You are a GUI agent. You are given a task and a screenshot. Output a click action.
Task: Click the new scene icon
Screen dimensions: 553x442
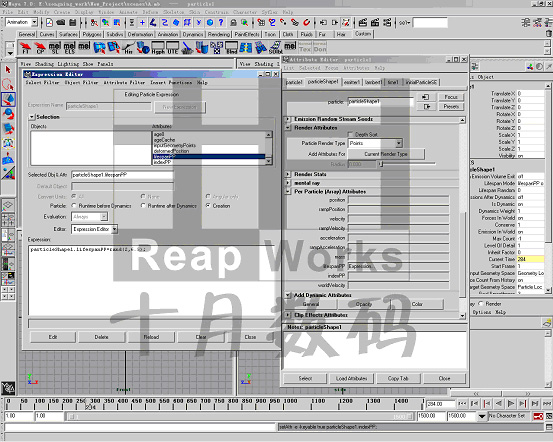pos(49,23)
